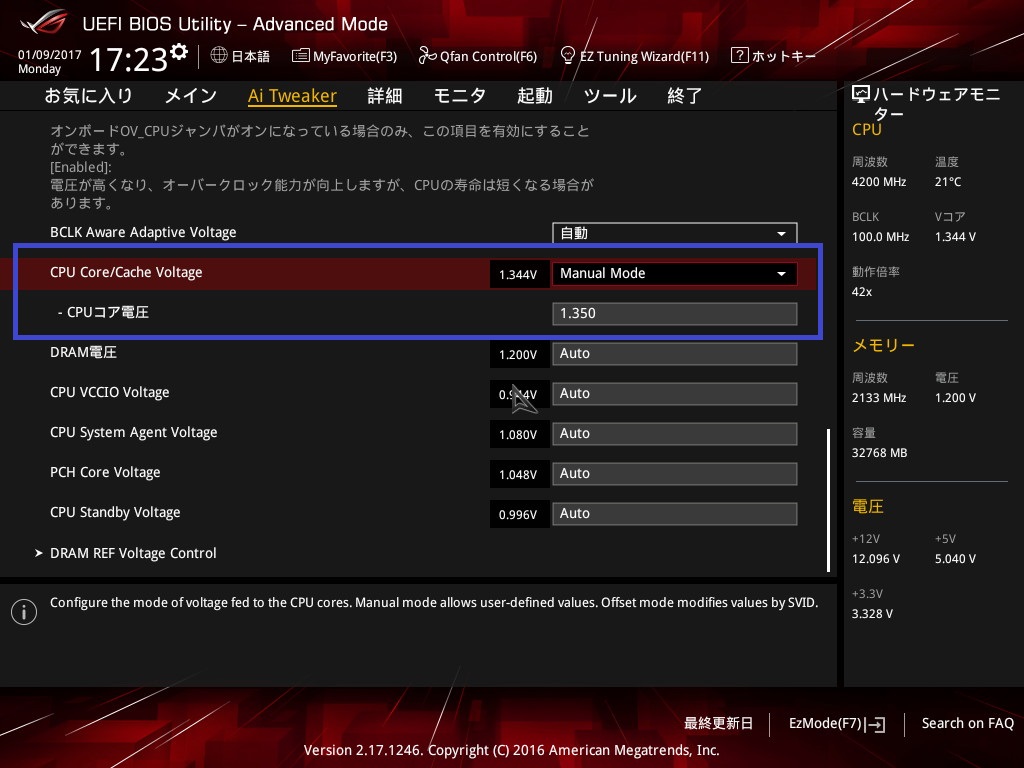Open the ツール tab
This screenshot has width=1024, height=768.
coord(610,96)
